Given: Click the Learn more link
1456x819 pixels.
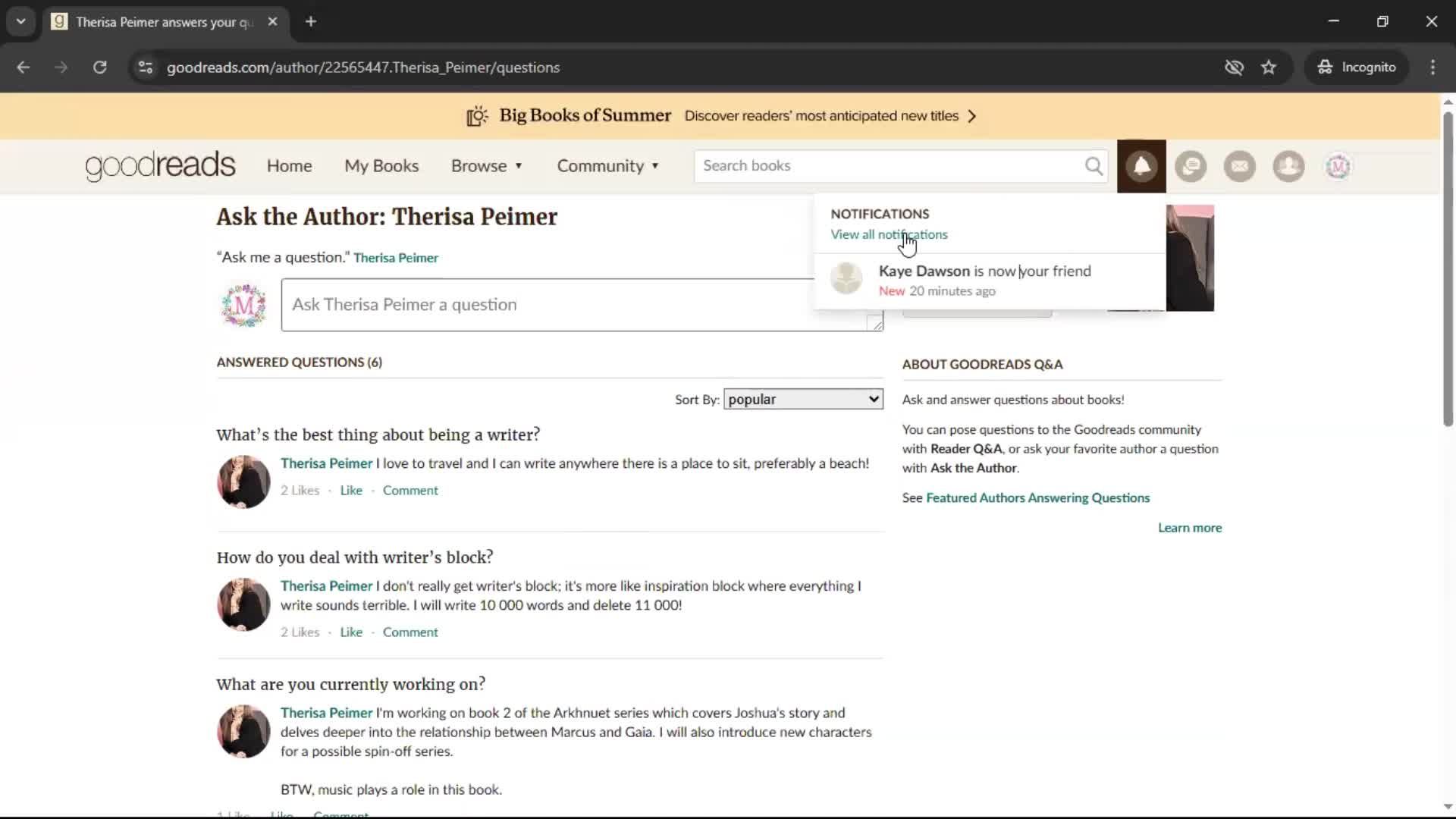Looking at the screenshot, I should coord(1190,528).
